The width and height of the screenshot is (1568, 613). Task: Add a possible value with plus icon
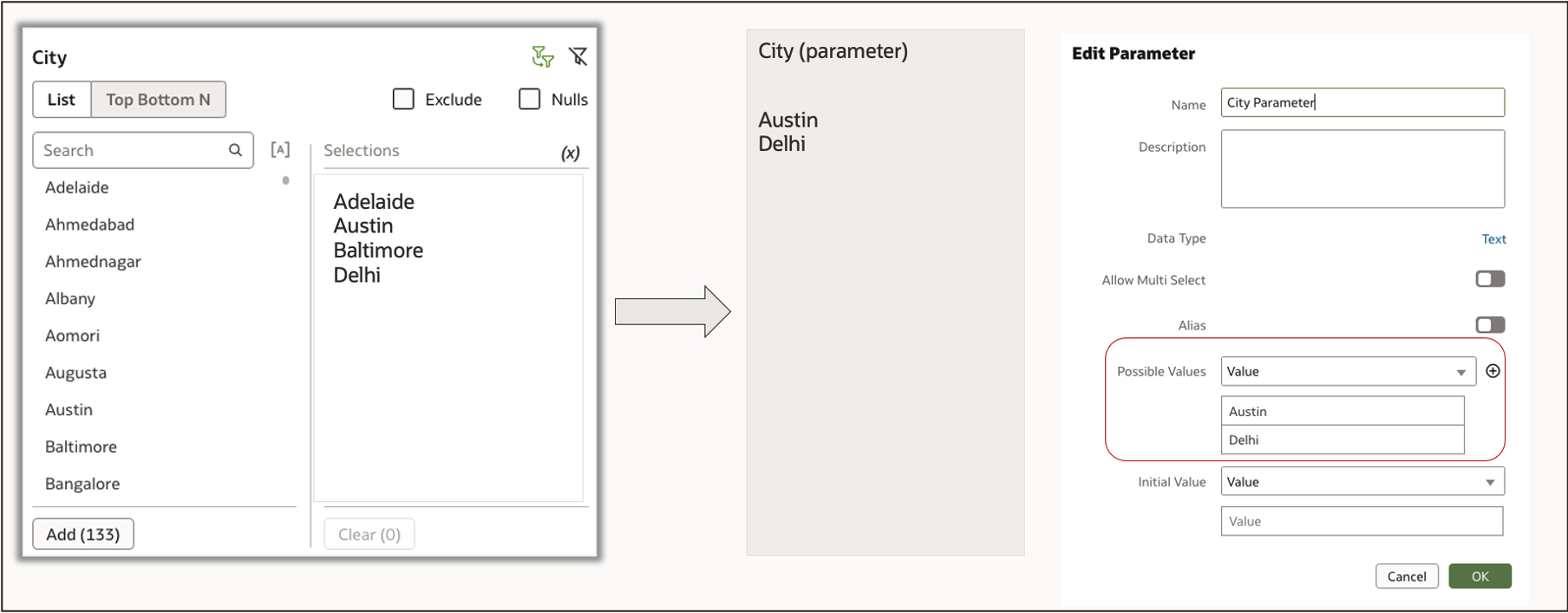coord(1493,371)
